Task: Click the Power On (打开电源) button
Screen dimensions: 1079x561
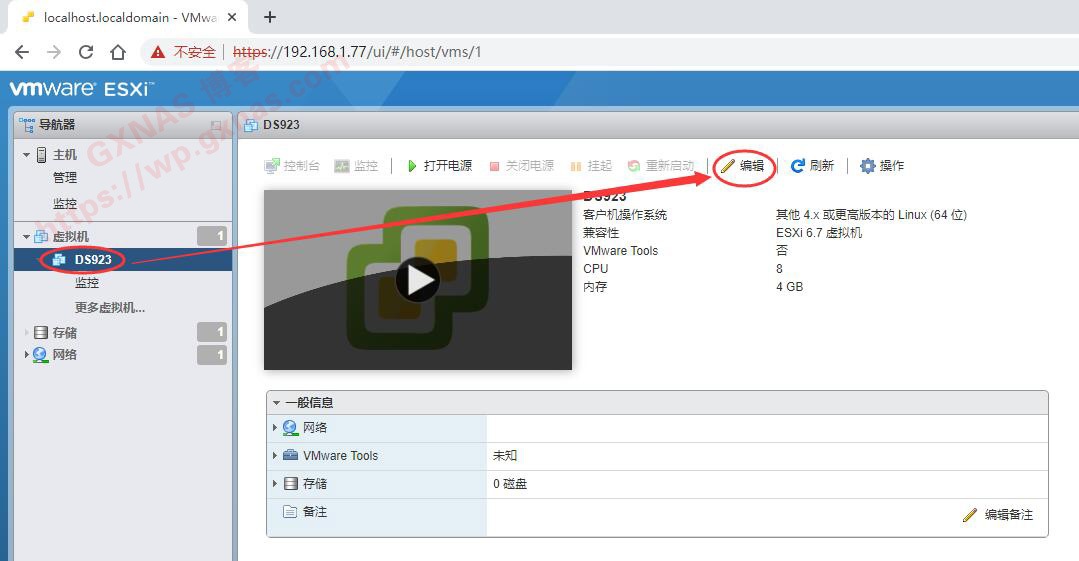Action: [x=439, y=166]
